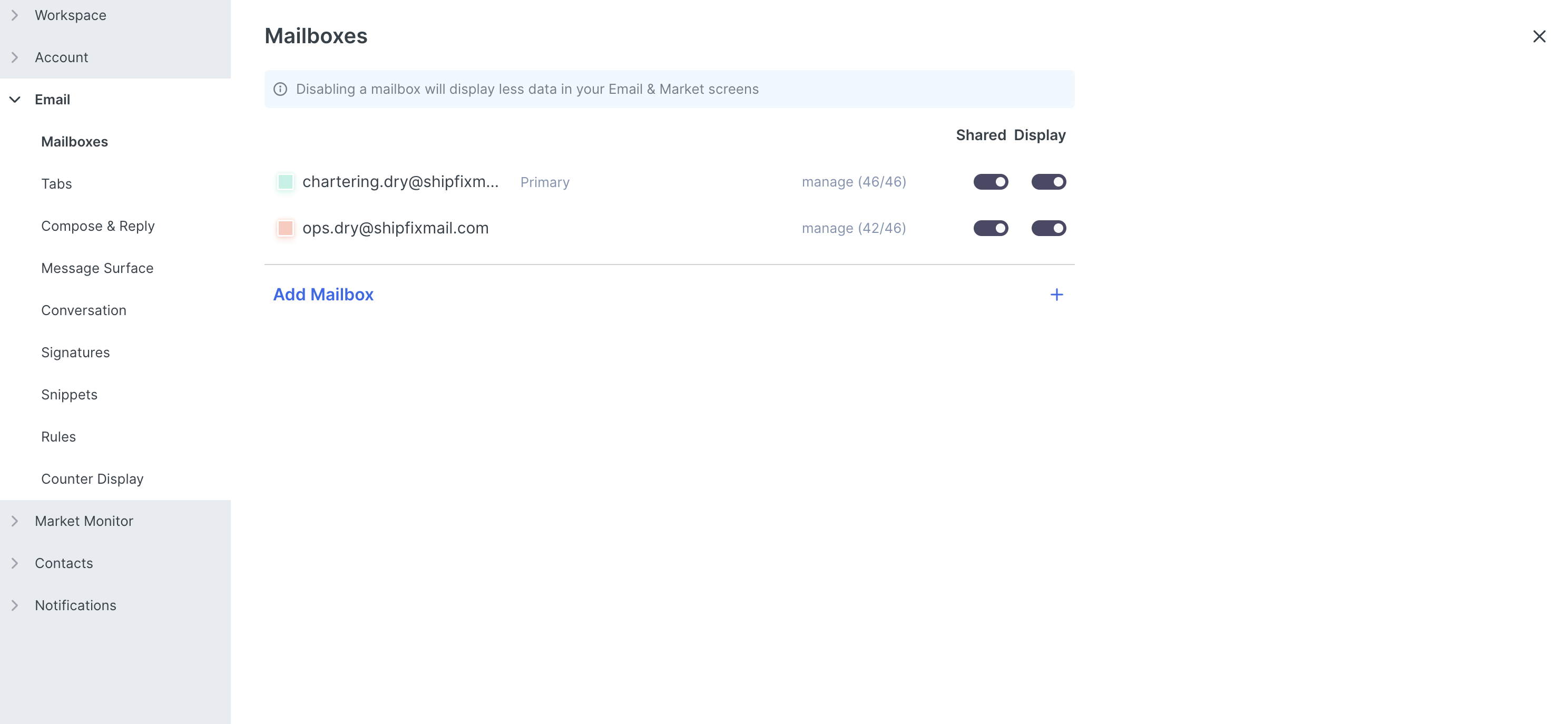This screenshot has width=1568, height=724.
Task: Disable Shared for the ops.dry mailbox
Action: pos(991,228)
